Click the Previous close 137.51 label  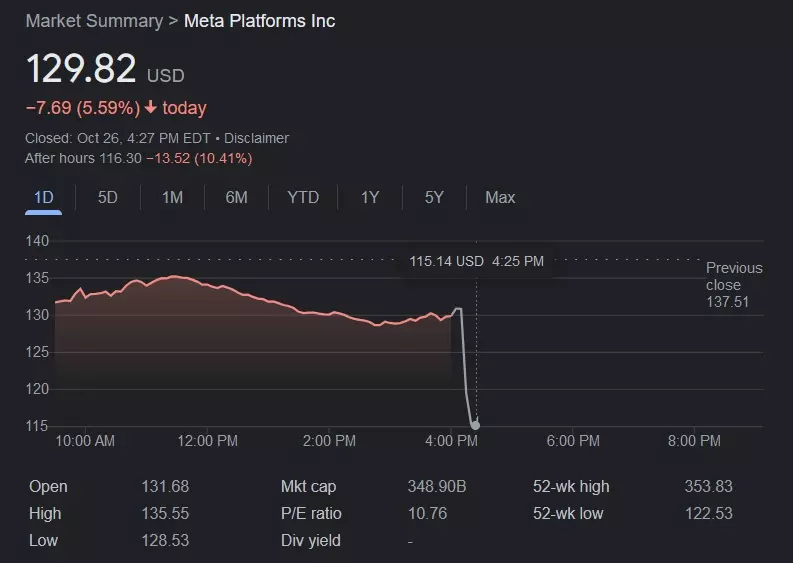click(733, 285)
